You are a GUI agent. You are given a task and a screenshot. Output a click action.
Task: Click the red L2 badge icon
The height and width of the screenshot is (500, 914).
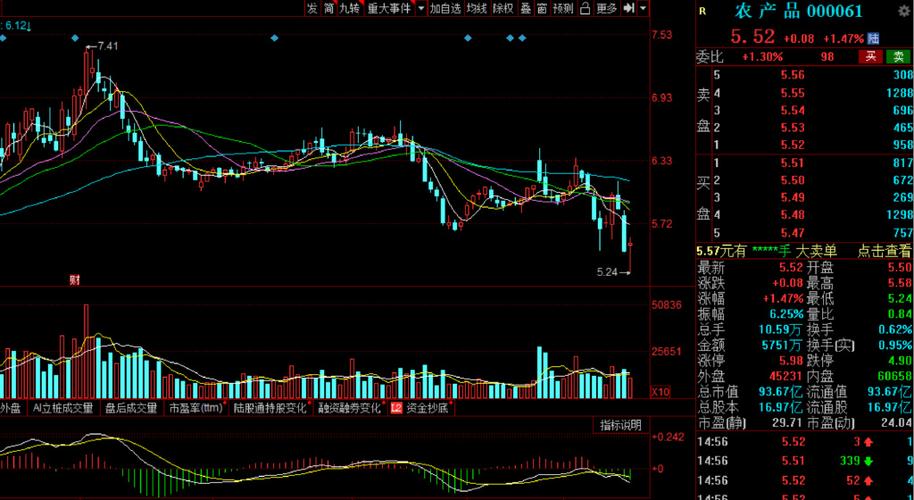point(397,408)
